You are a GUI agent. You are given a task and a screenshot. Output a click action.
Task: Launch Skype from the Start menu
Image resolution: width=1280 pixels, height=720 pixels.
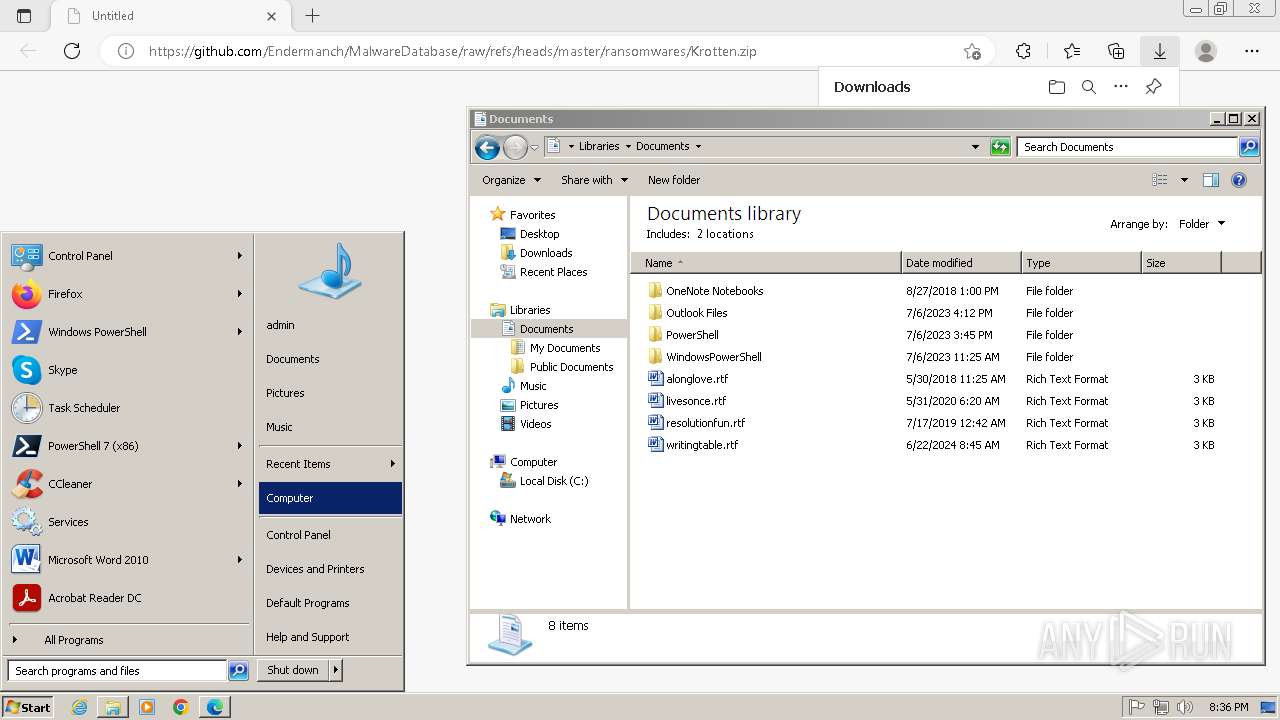(126, 370)
